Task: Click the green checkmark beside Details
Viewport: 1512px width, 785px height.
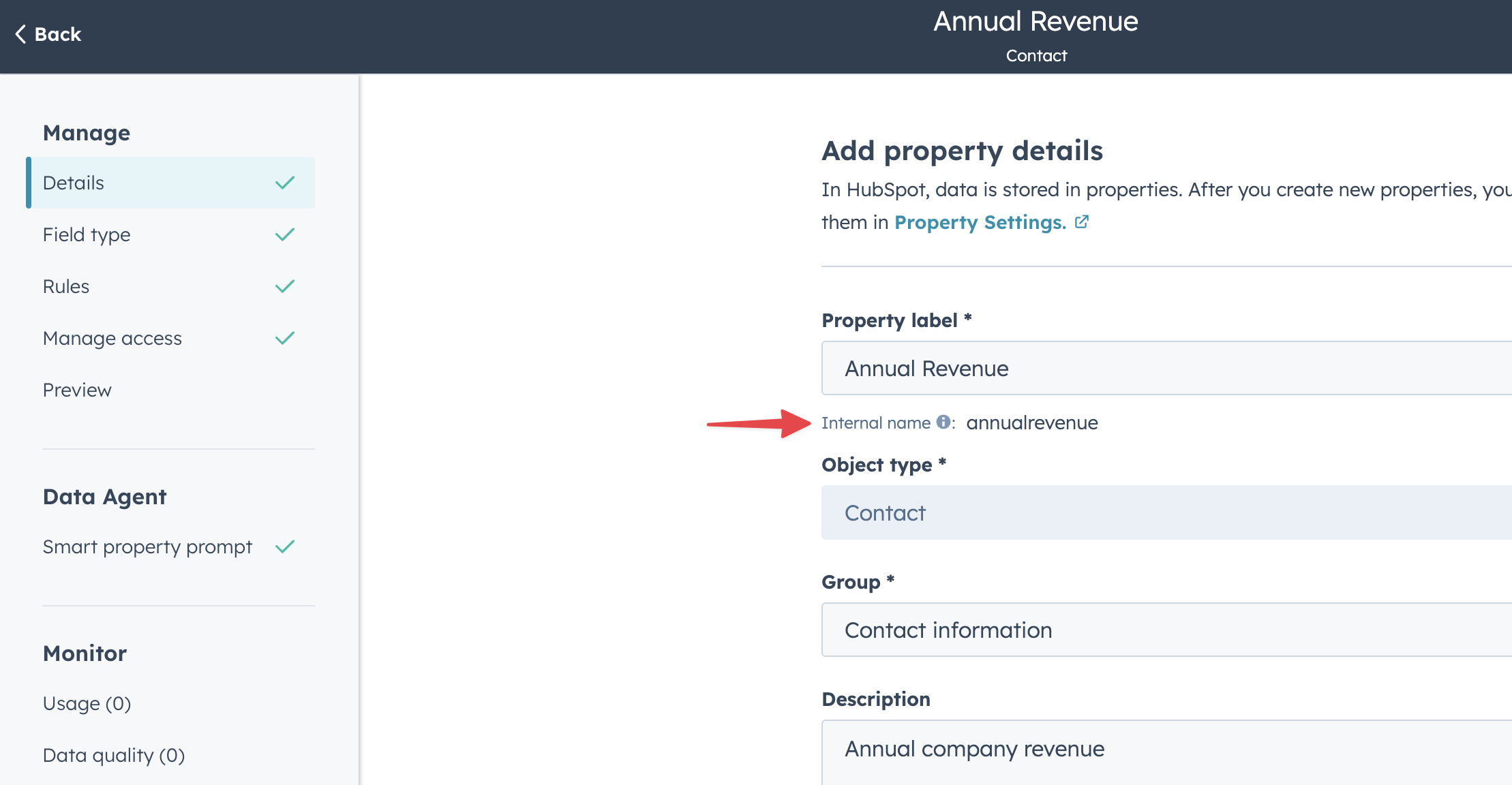Action: pyautogui.click(x=285, y=183)
